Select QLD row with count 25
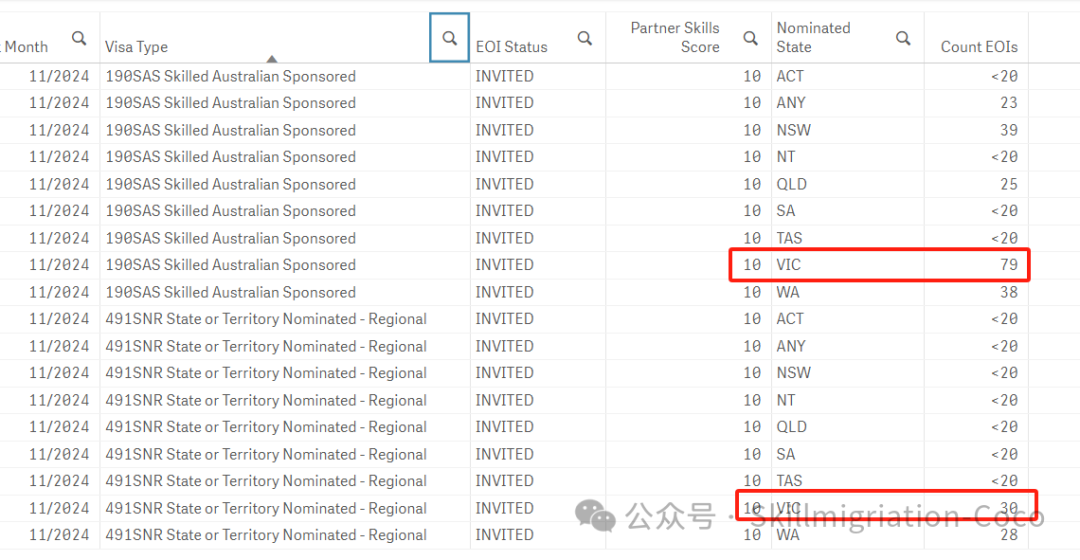 (x=791, y=185)
